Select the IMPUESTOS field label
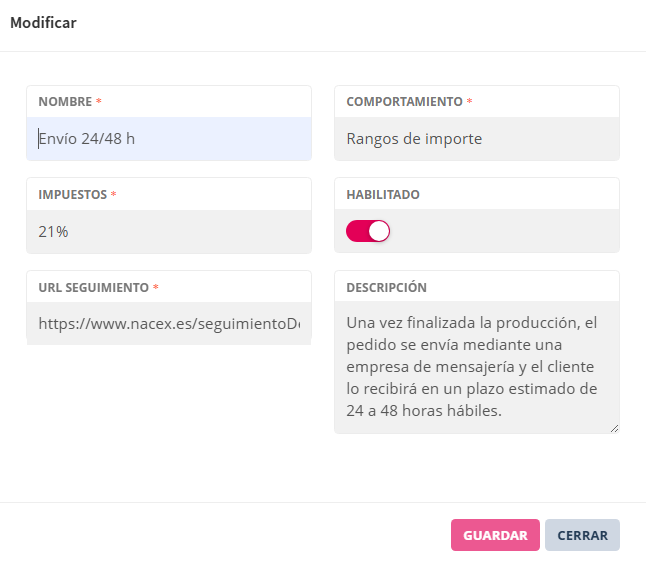646x563 pixels. point(72,195)
